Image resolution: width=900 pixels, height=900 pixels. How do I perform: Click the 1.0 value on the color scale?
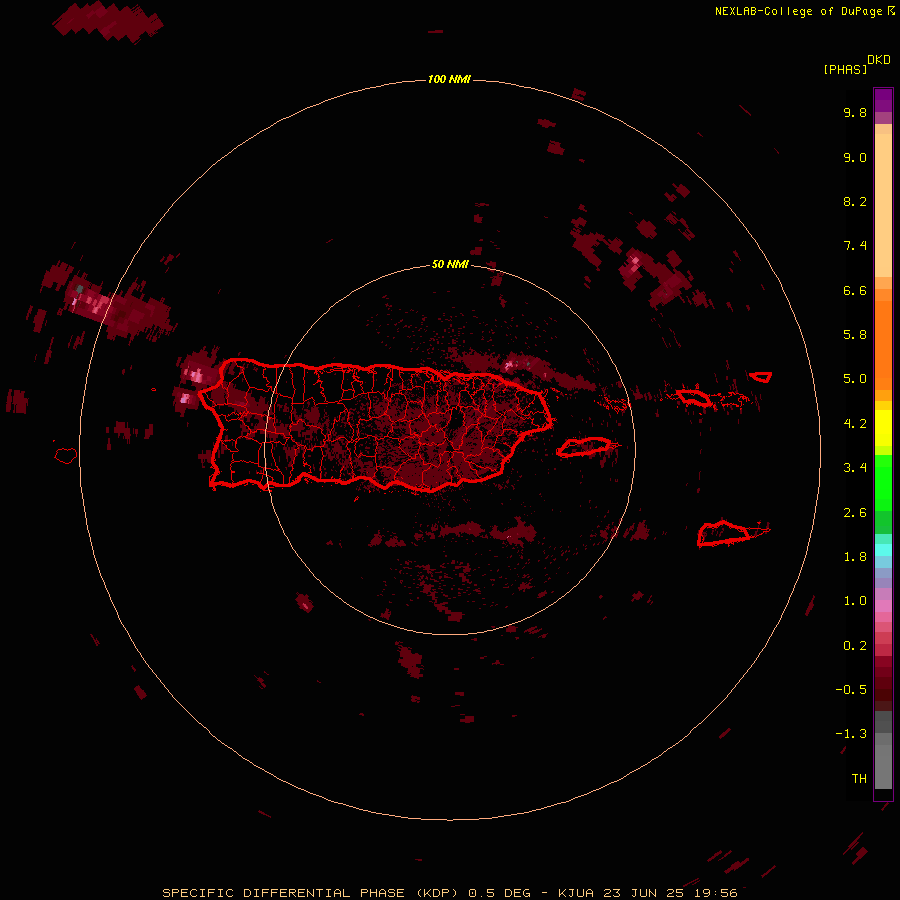pyautogui.click(x=855, y=601)
